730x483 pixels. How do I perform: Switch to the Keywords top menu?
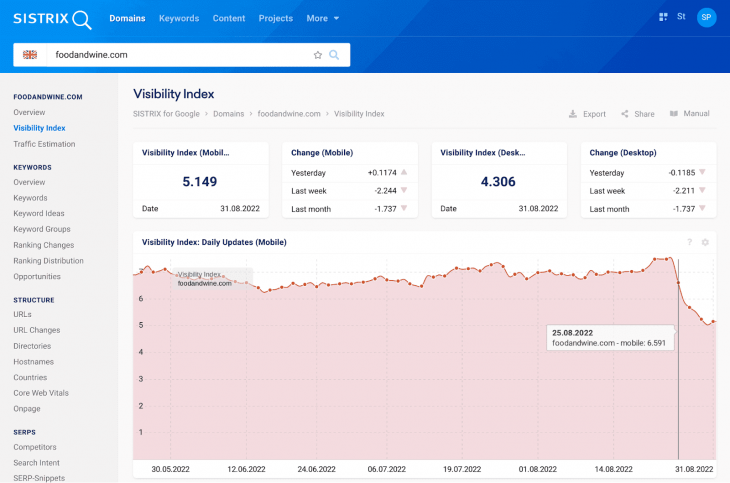[x=179, y=18]
